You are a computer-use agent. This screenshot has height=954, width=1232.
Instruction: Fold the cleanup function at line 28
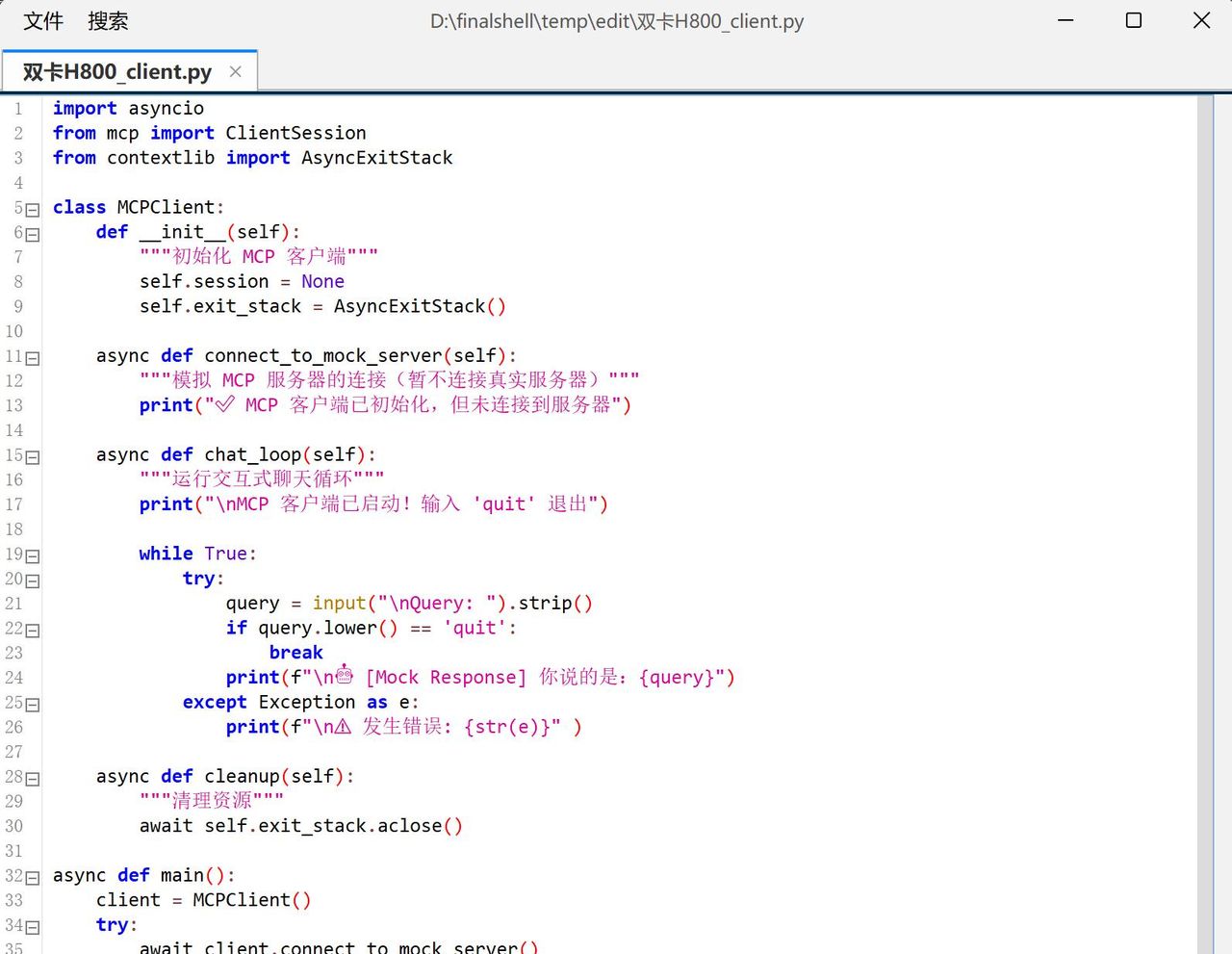pyautogui.click(x=33, y=779)
